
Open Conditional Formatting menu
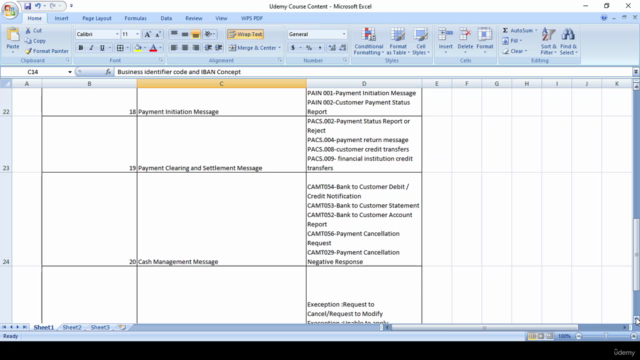(369, 41)
